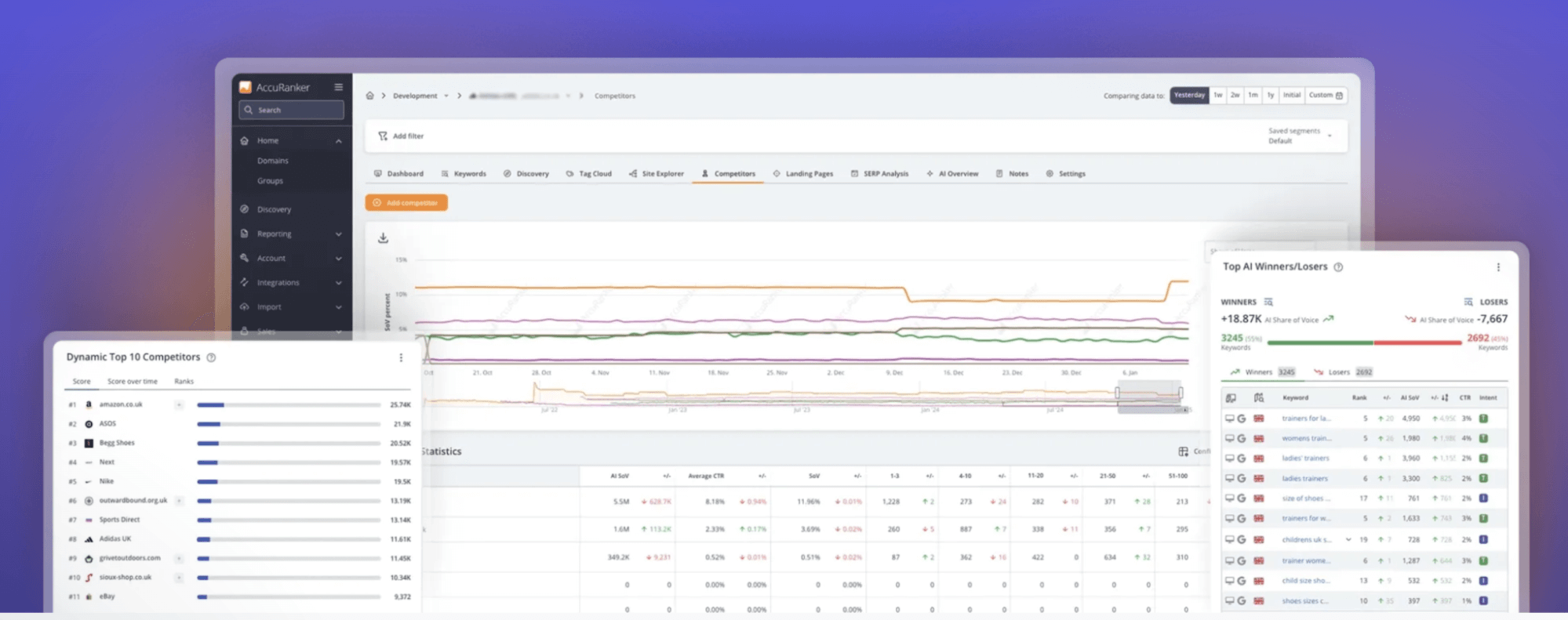Open the Top AI Winners/Losers kebab menu
This screenshot has width=1568, height=620.
[1498, 267]
